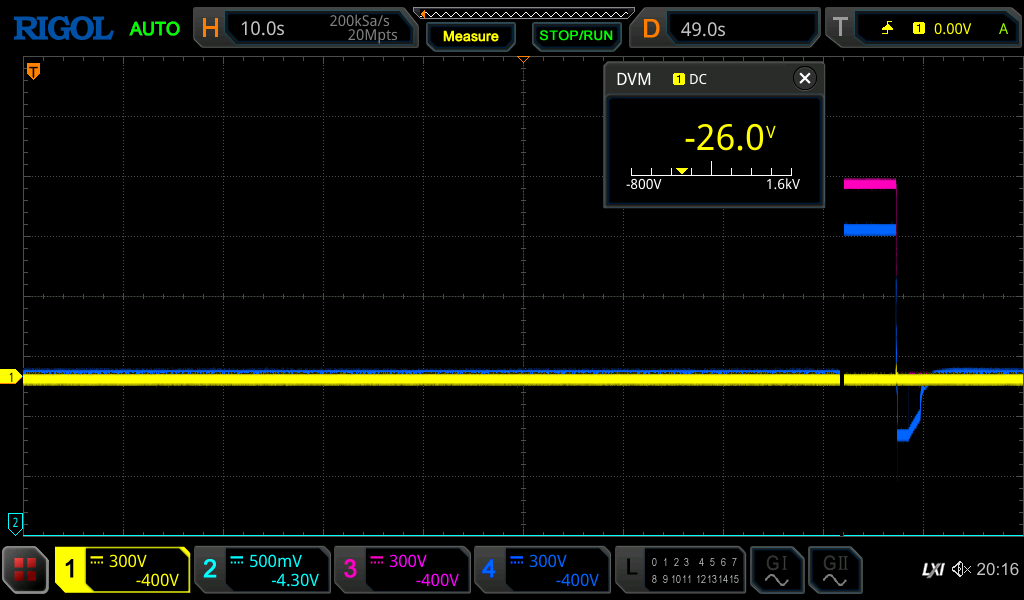Toggle channel 4 blue 300V
The height and width of the screenshot is (600, 1024).
pos(542,570)
